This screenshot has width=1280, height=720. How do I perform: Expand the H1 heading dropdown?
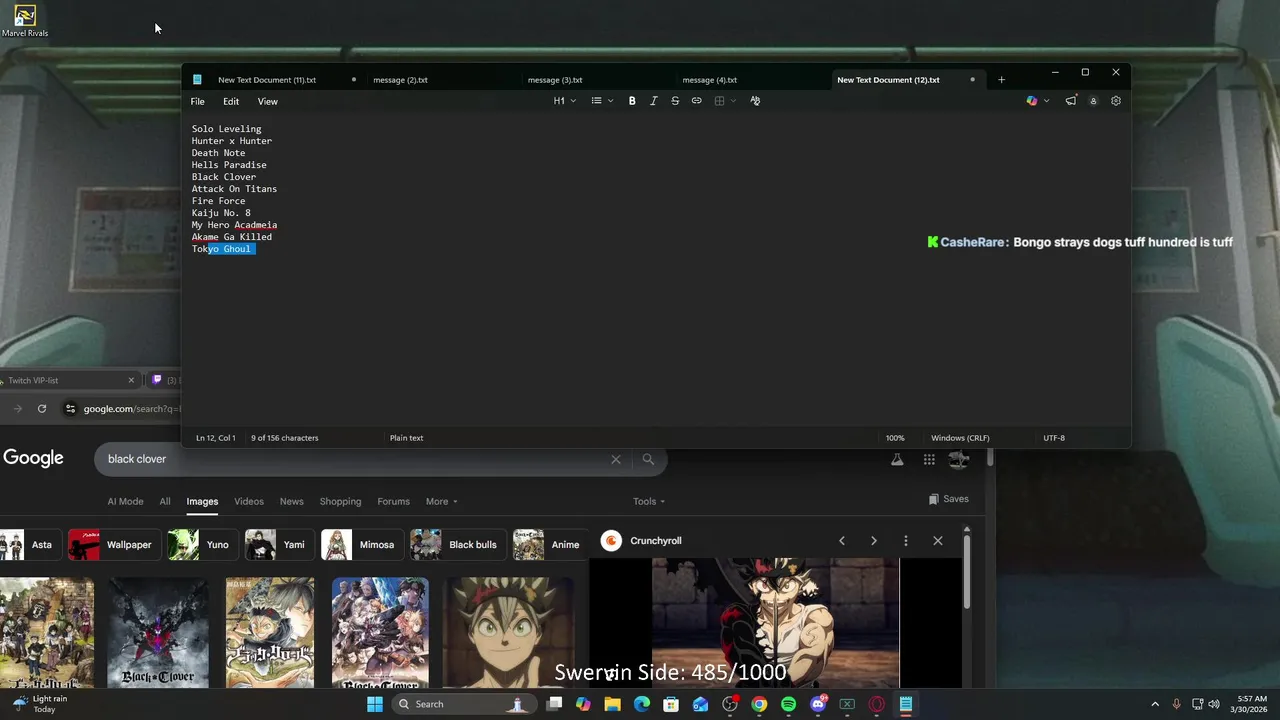click(x=565, y=101)
